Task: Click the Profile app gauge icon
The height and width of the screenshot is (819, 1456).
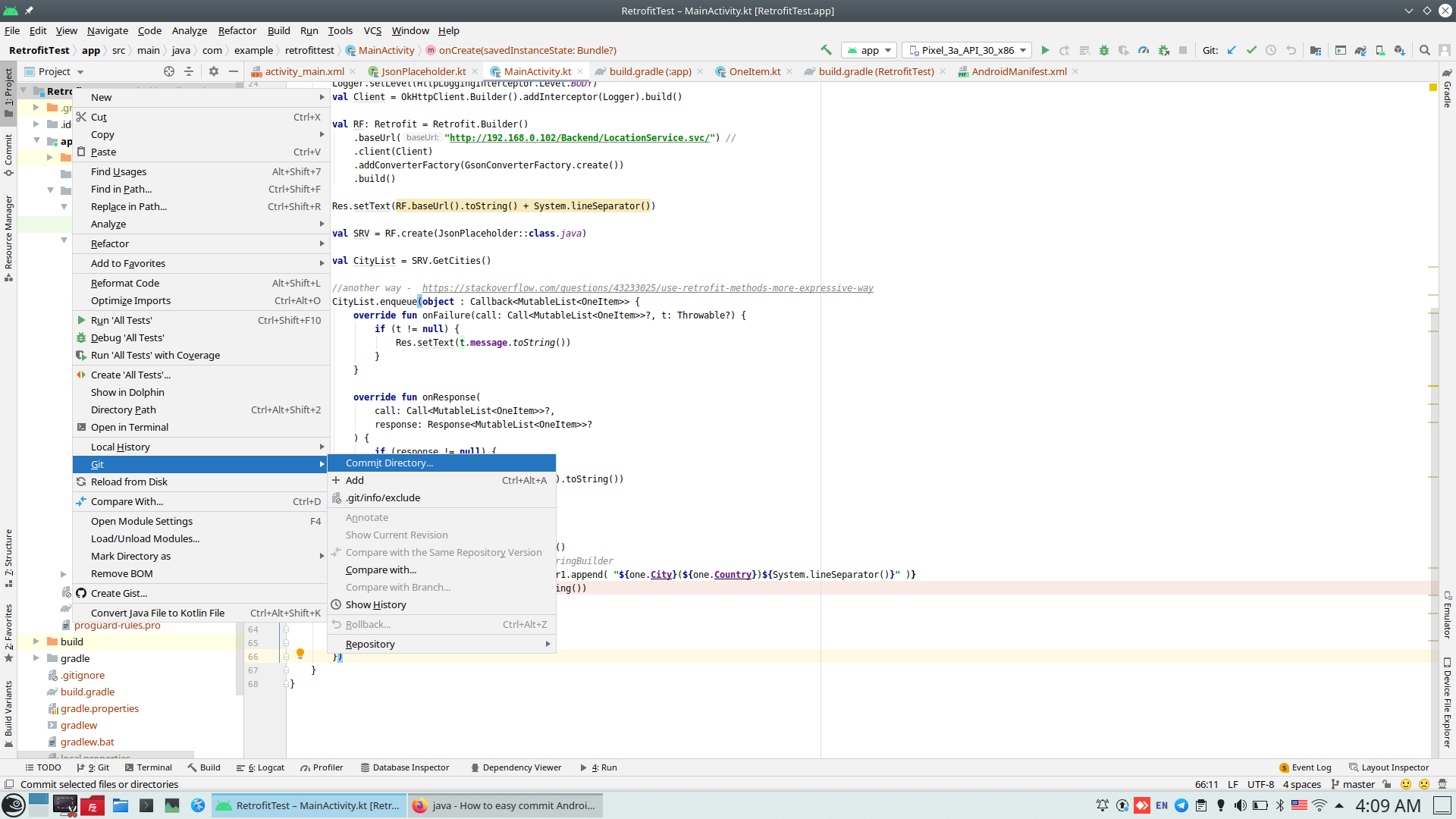Action: click(x=1144, y=50)
